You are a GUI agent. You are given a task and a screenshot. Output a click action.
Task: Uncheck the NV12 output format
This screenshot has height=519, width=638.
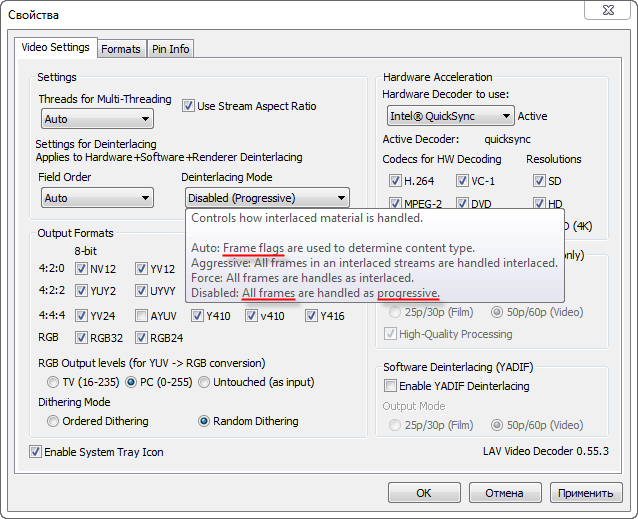coord(82,268)
